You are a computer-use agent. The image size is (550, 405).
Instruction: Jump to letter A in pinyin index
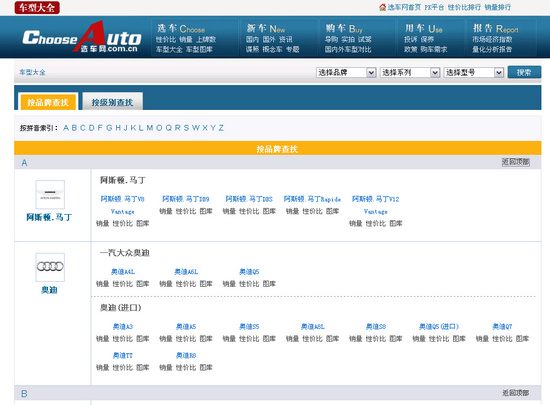point(66,128)
